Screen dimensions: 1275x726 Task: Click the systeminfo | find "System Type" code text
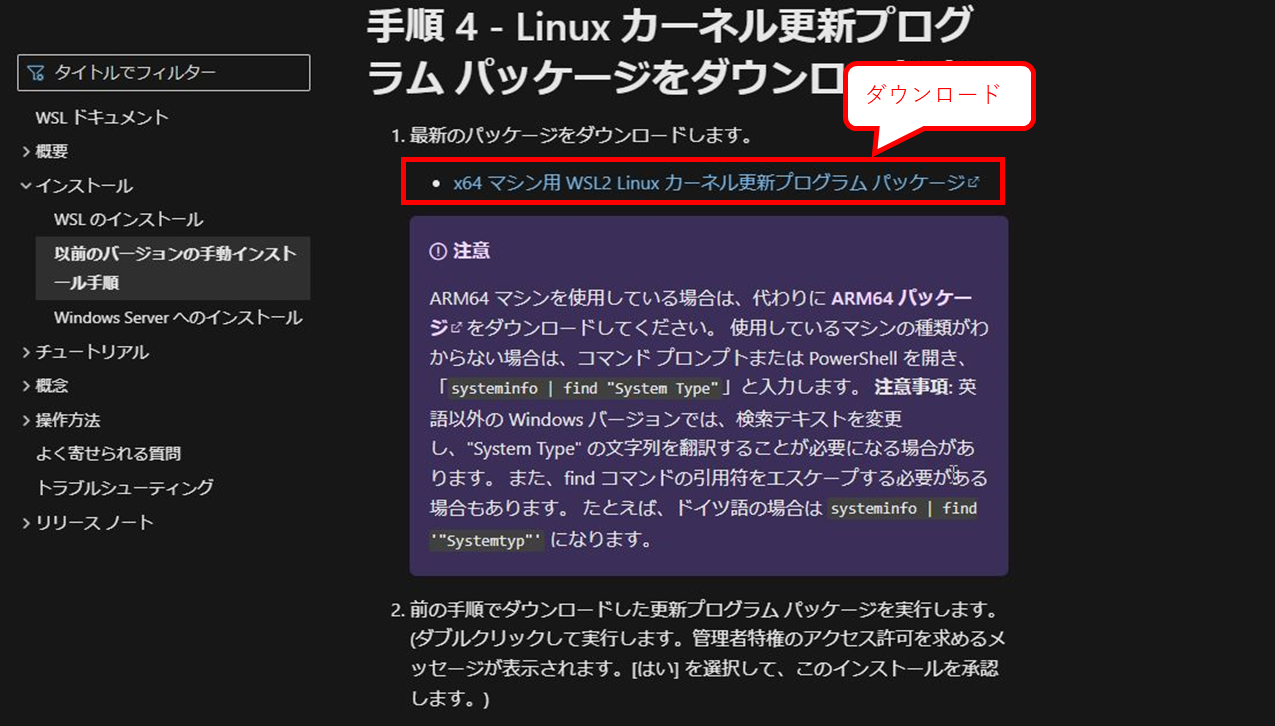click(586, 388)
